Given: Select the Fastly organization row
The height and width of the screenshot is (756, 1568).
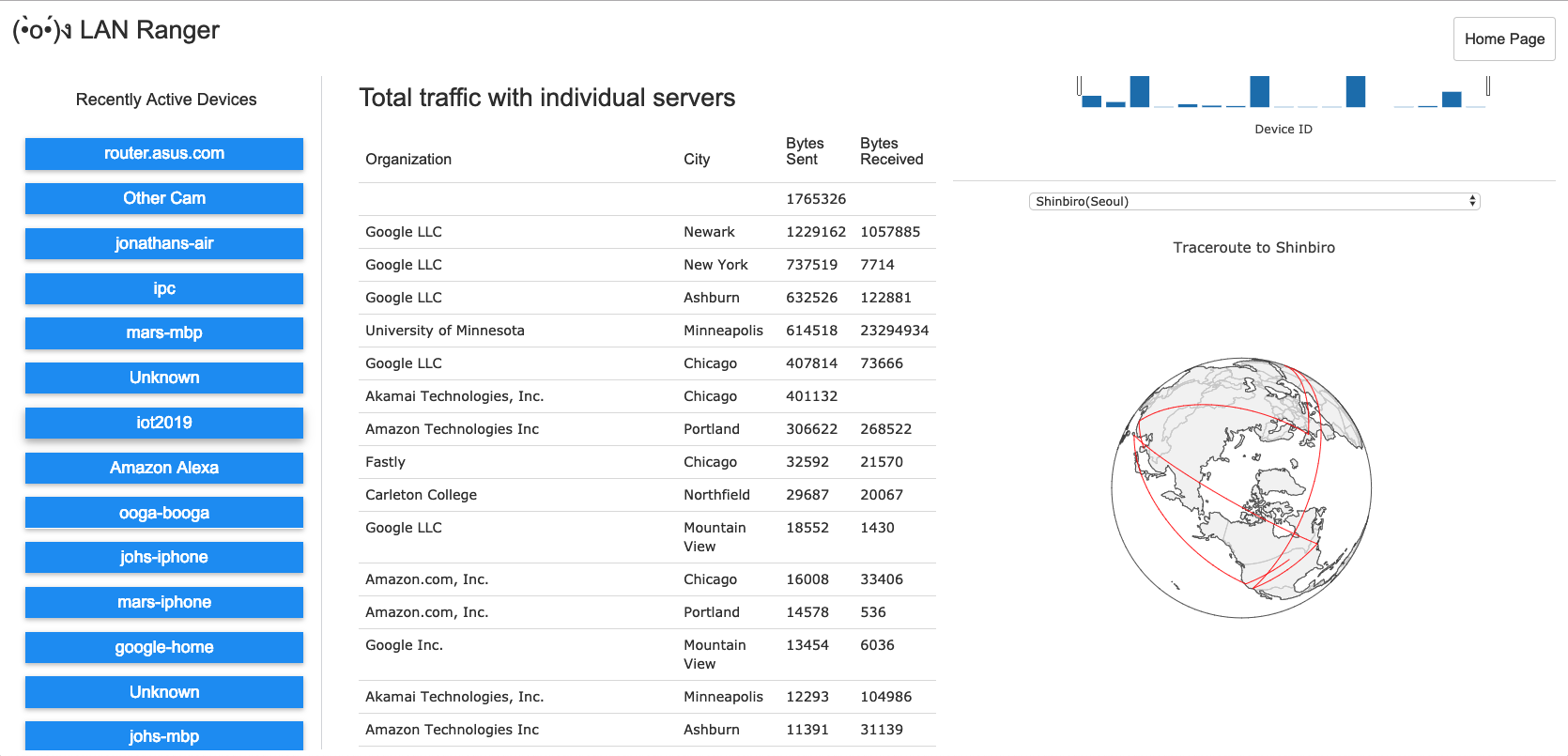Looking at the screenshot, I should click(x=385, y=462).
